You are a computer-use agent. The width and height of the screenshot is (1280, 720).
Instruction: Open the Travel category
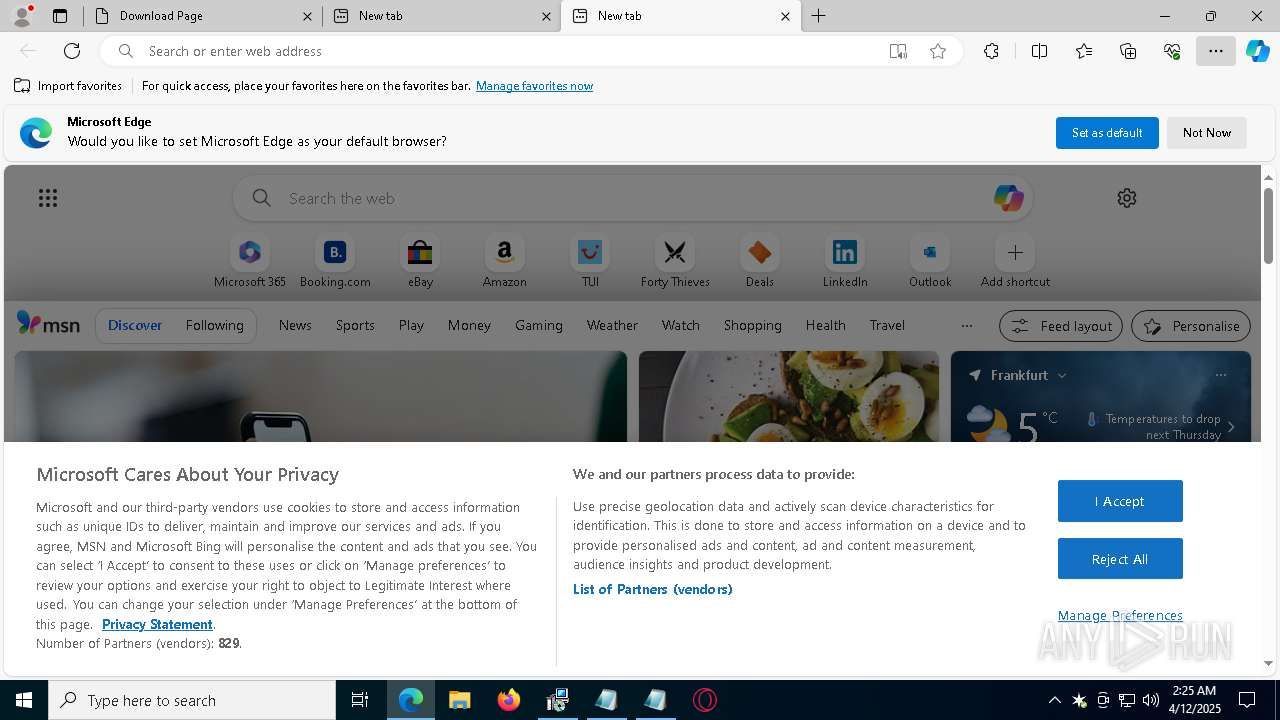(887, 325)
